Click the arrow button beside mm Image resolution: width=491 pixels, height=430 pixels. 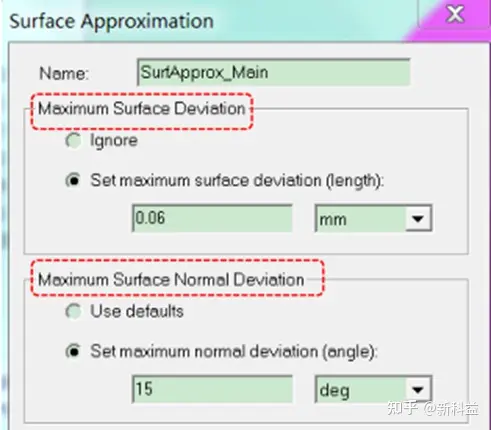pos(418,219)
